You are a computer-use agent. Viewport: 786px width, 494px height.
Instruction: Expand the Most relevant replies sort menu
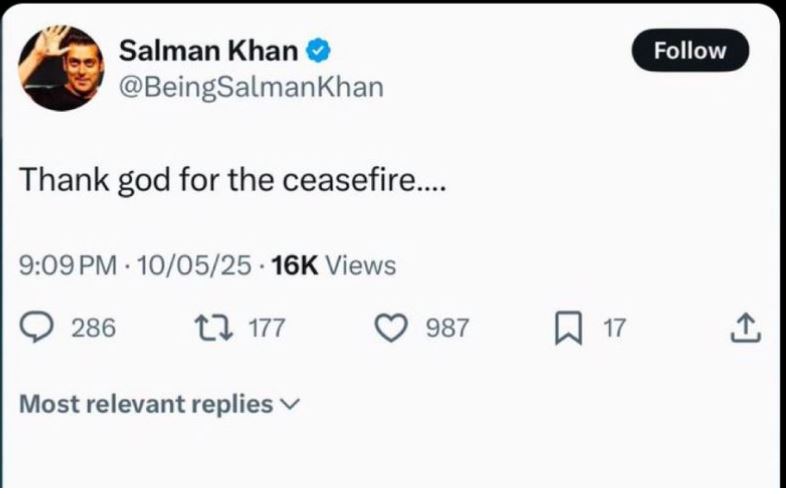pos(146,404)
